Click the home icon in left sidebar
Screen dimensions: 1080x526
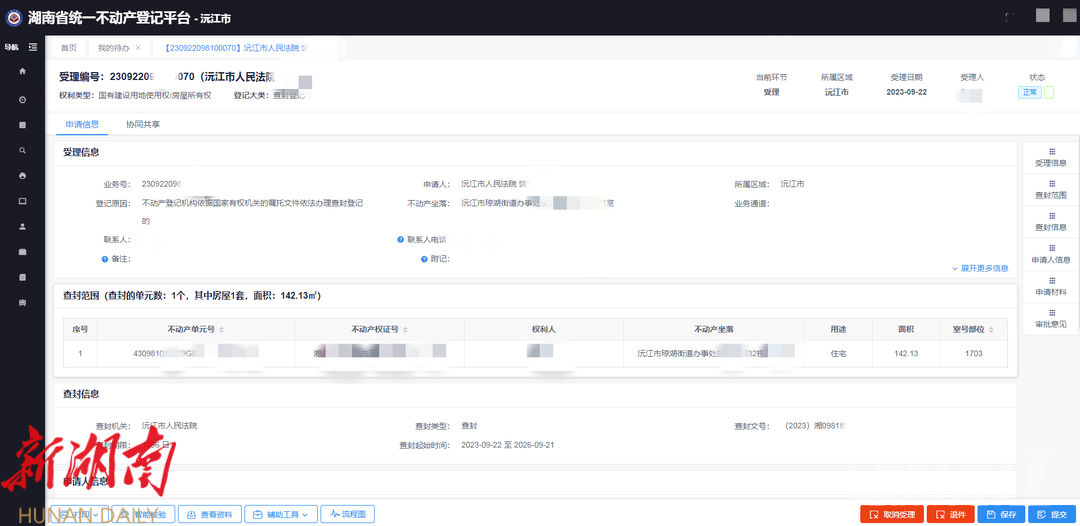22,72
